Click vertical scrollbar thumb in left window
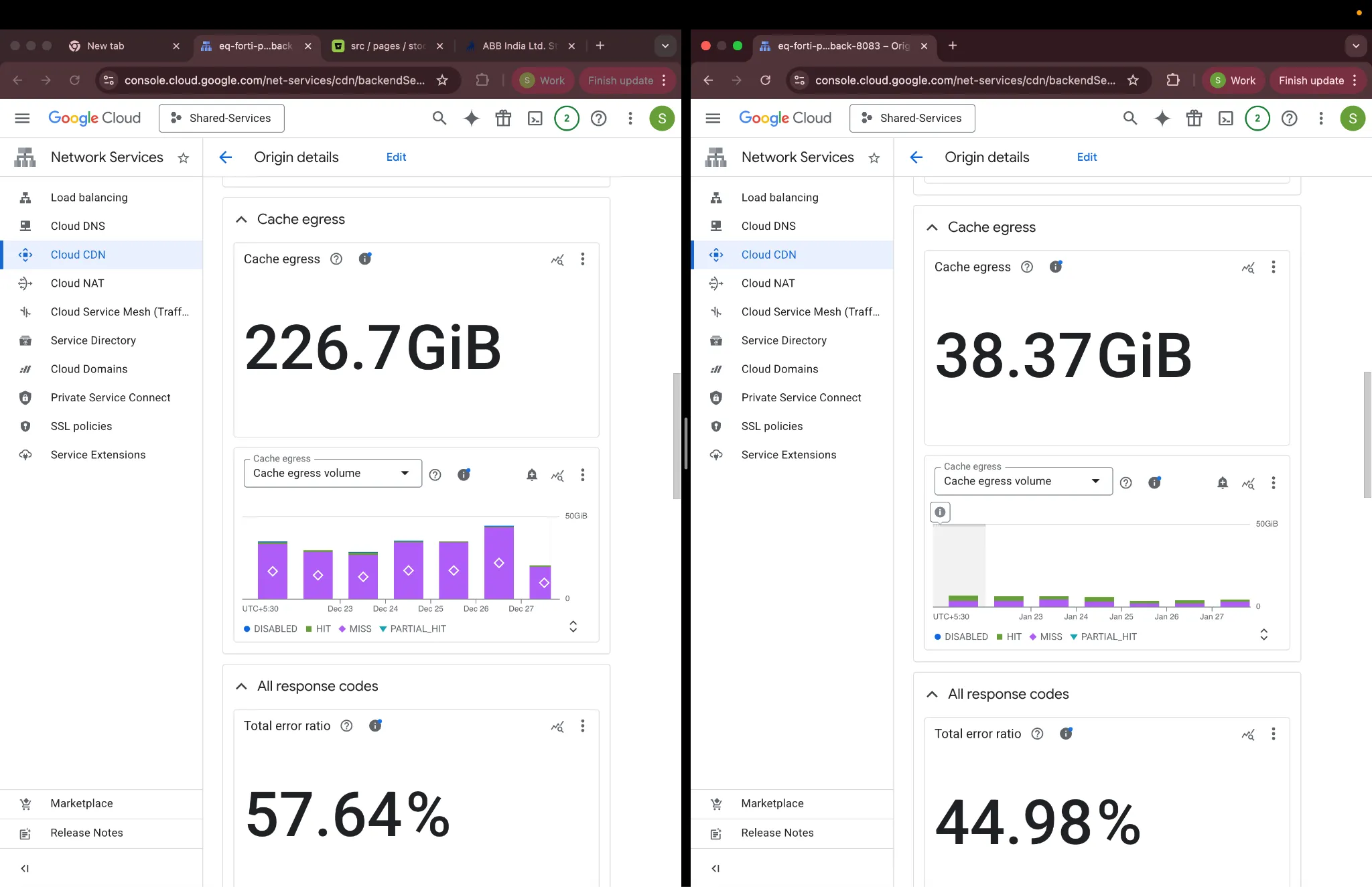This screenshot has width=1372, height=887. (677, 435)
